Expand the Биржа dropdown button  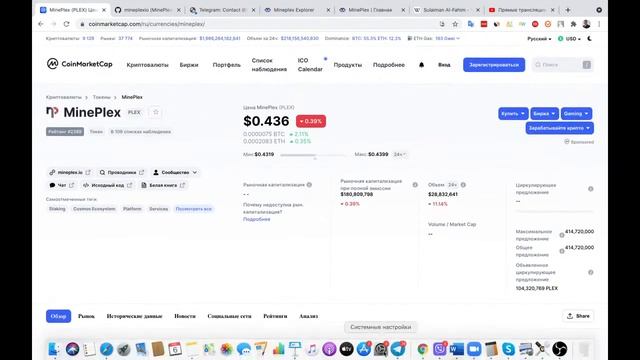click(x=544, y=113)
